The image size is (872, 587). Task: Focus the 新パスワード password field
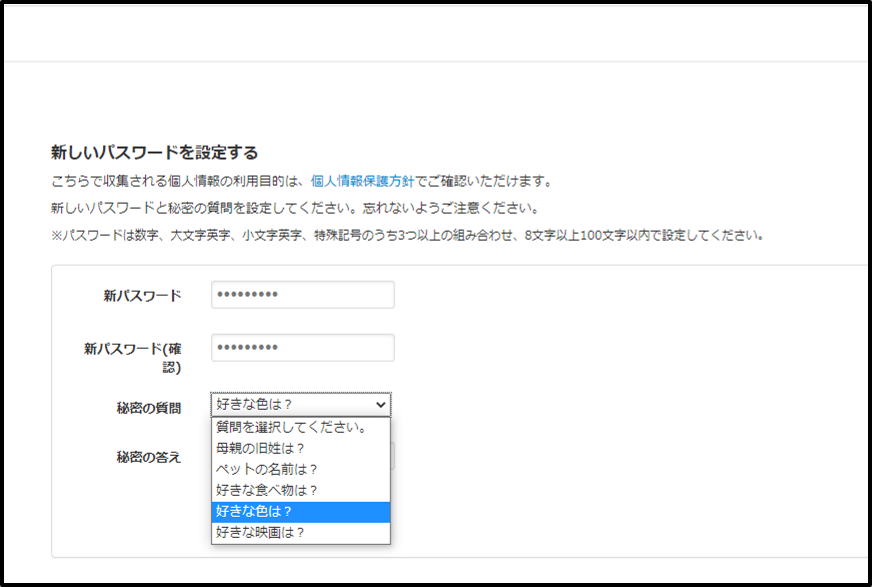click(302, 295)
